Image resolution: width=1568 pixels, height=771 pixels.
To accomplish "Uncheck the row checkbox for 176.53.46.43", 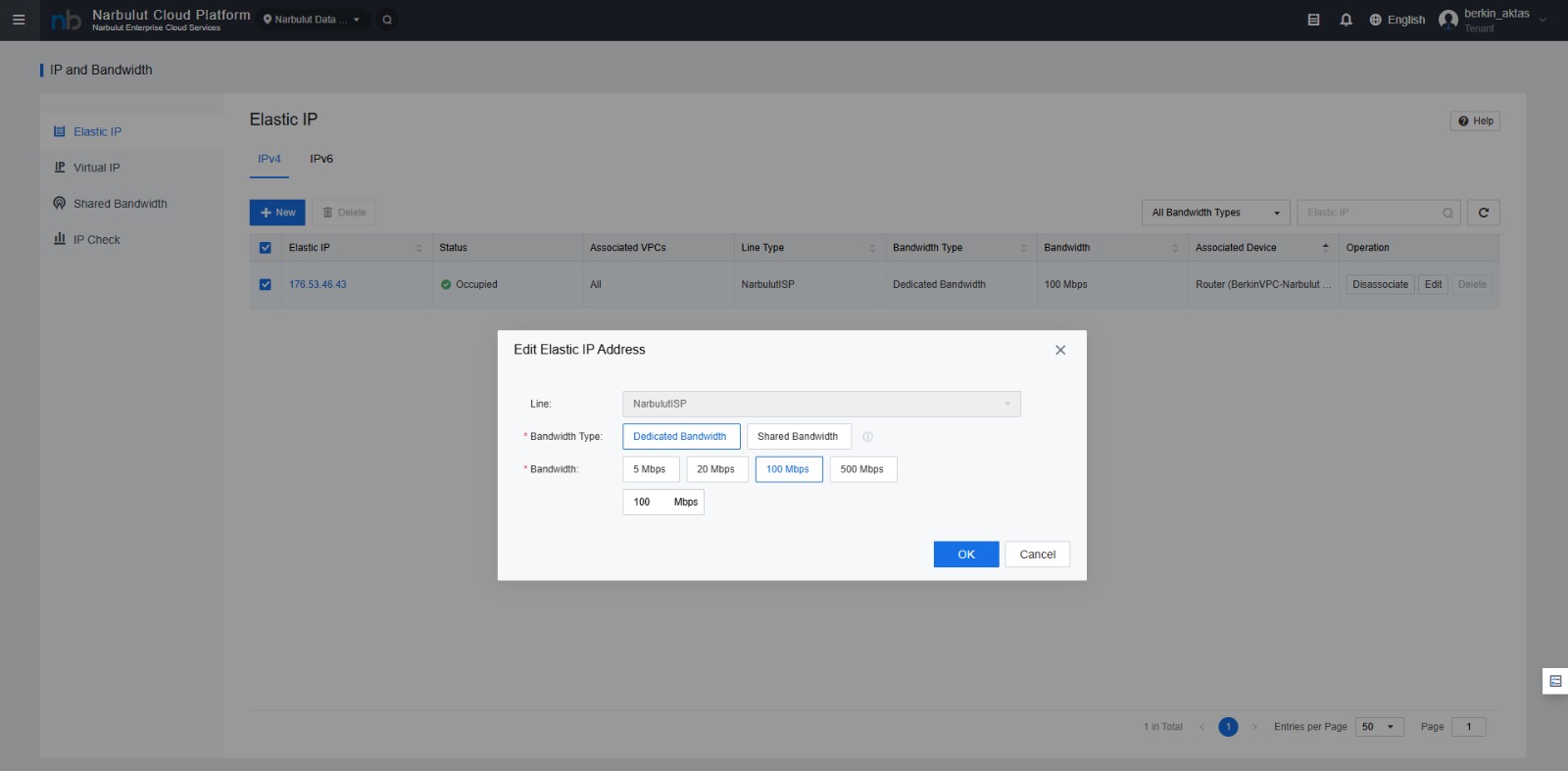I will [x=265, y=284].
